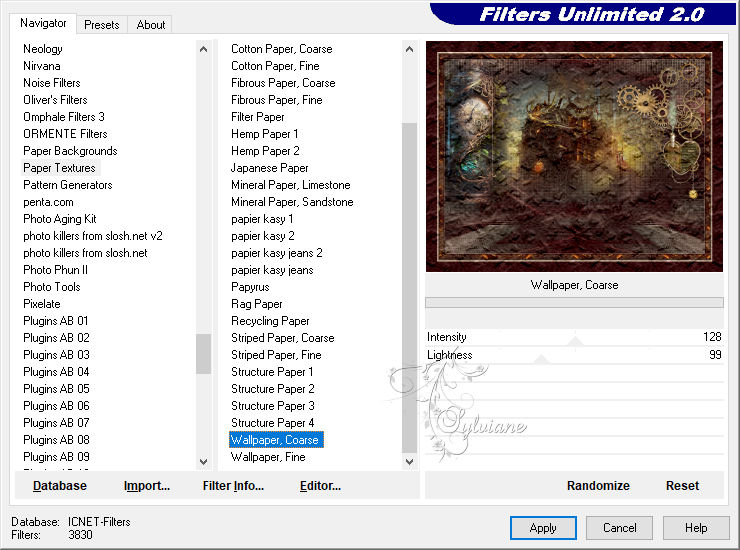Select Pixelate category
The image size is (740, 550).
click(42, 304)
